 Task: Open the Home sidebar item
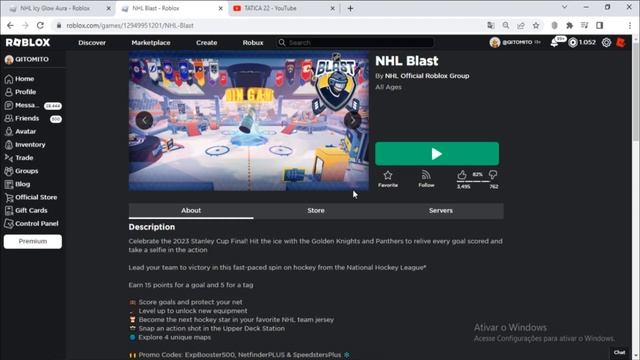pos(19,79)
